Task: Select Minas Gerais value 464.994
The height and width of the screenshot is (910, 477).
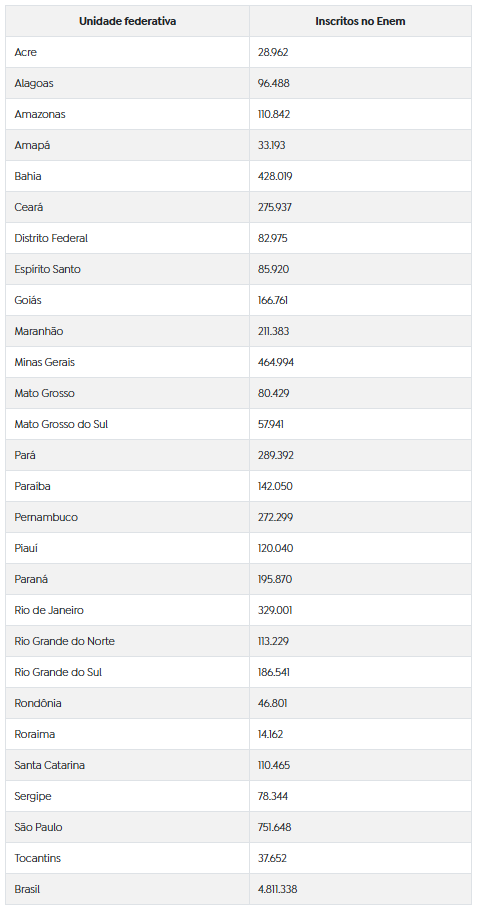Action: [x=276, y=362]
